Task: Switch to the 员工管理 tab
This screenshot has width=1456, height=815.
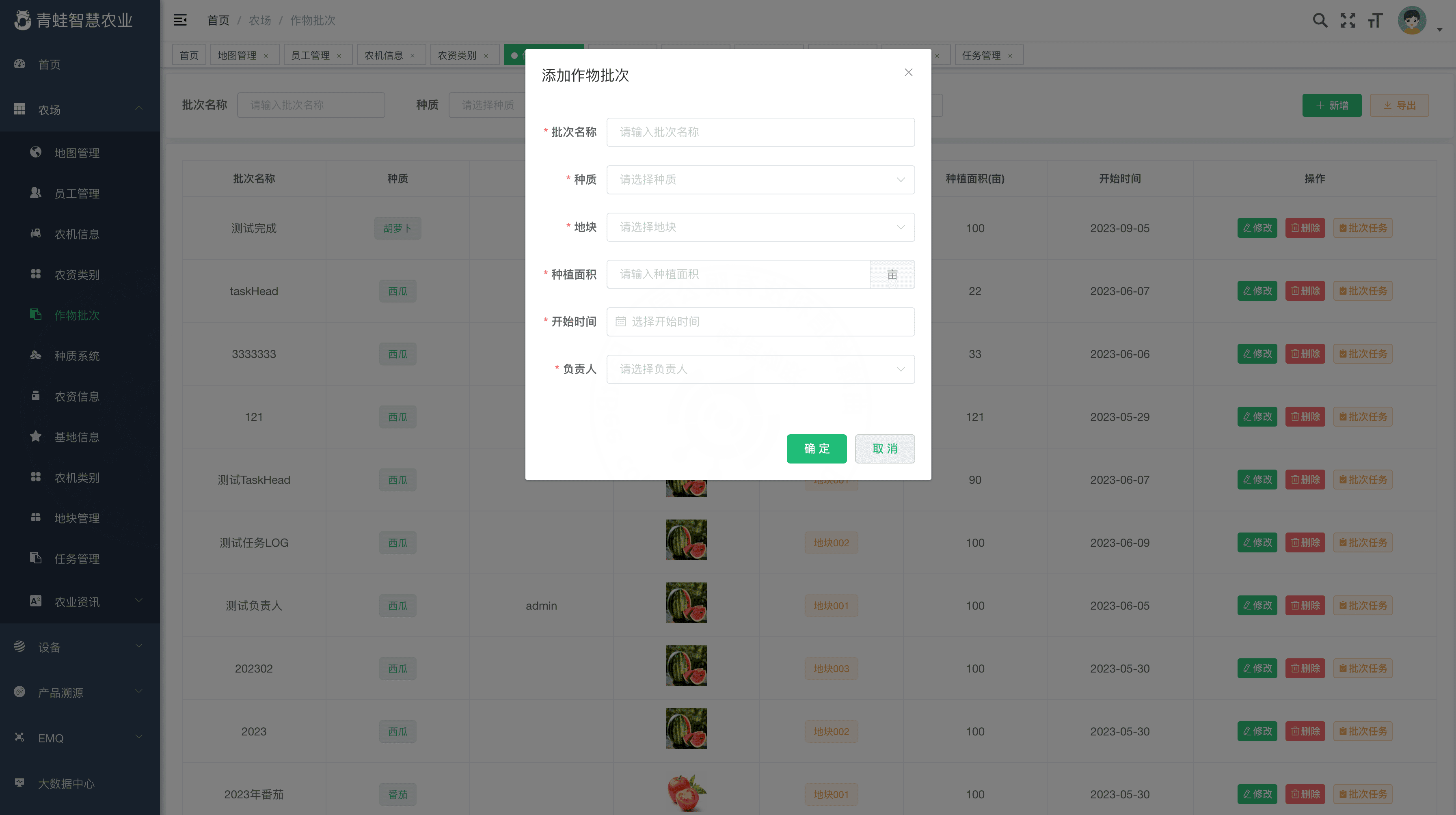Action: click(x=318, y=55)
